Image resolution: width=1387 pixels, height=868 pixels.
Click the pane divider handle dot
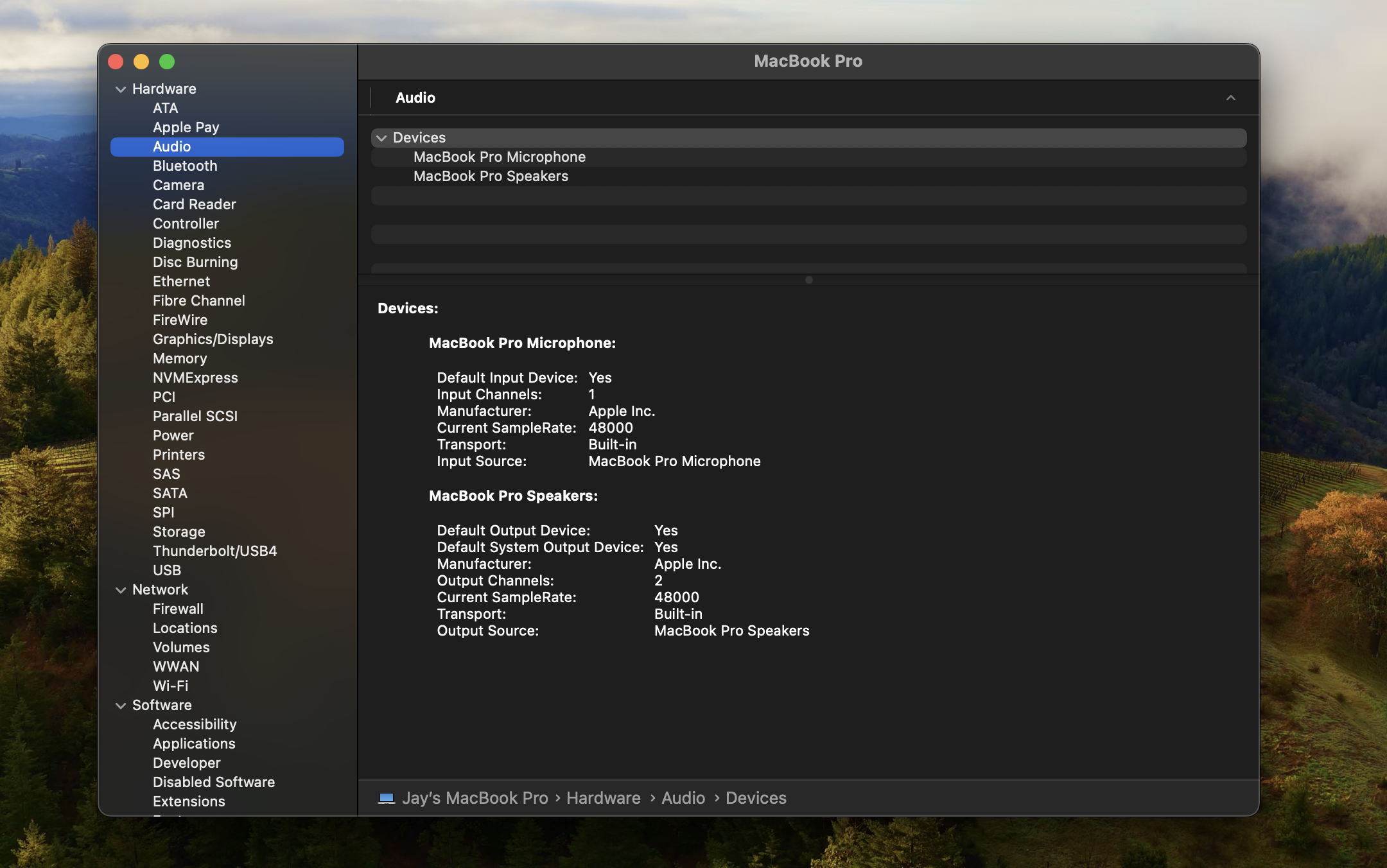[808, 280]
